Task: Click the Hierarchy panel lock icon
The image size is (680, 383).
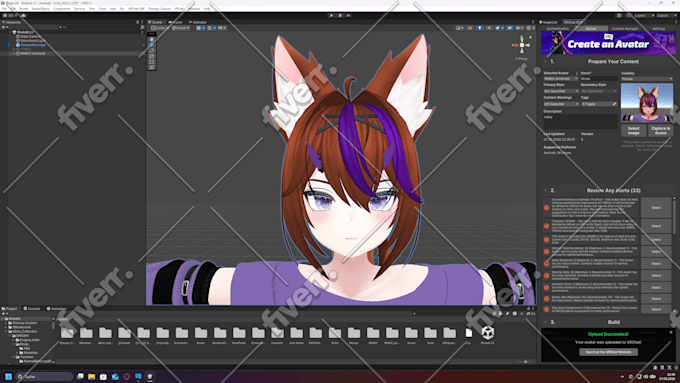Action: (x=137, y=22)
